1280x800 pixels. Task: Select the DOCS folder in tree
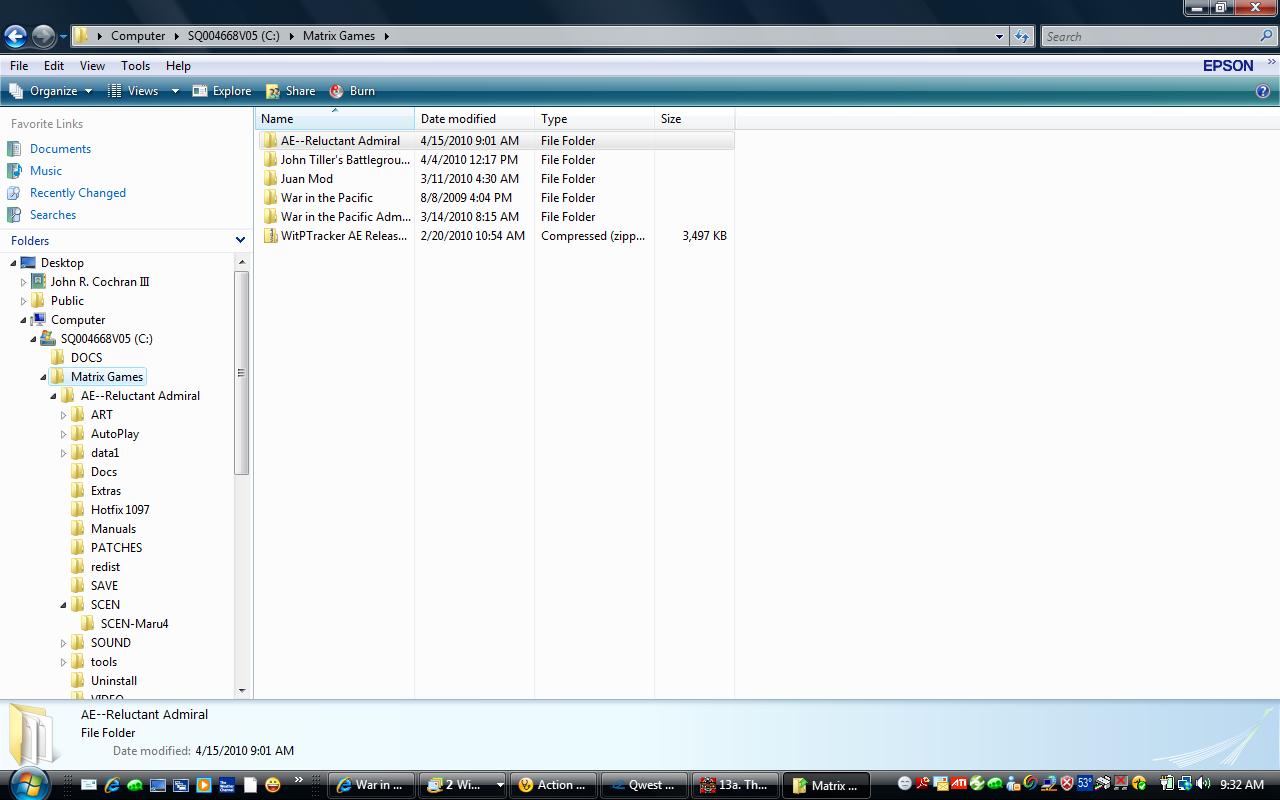point(86,358)
